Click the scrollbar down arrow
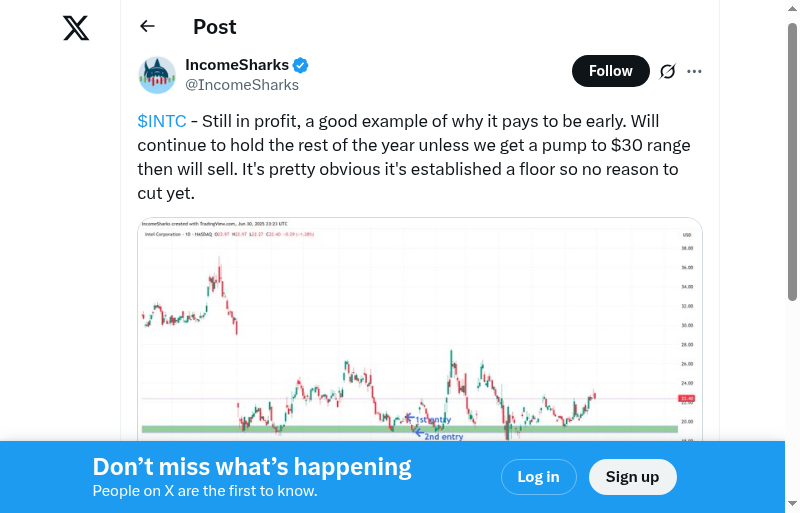The image size is (800, 513). pos(793,504)
